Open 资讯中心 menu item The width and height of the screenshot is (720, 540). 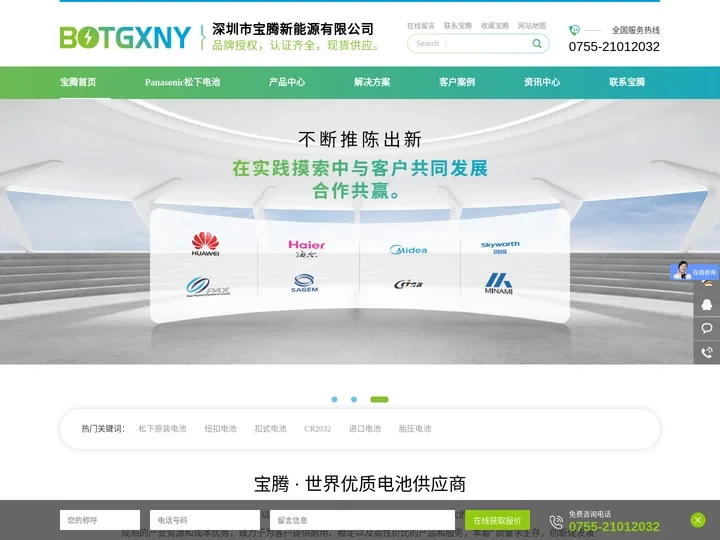click(542, 82)
